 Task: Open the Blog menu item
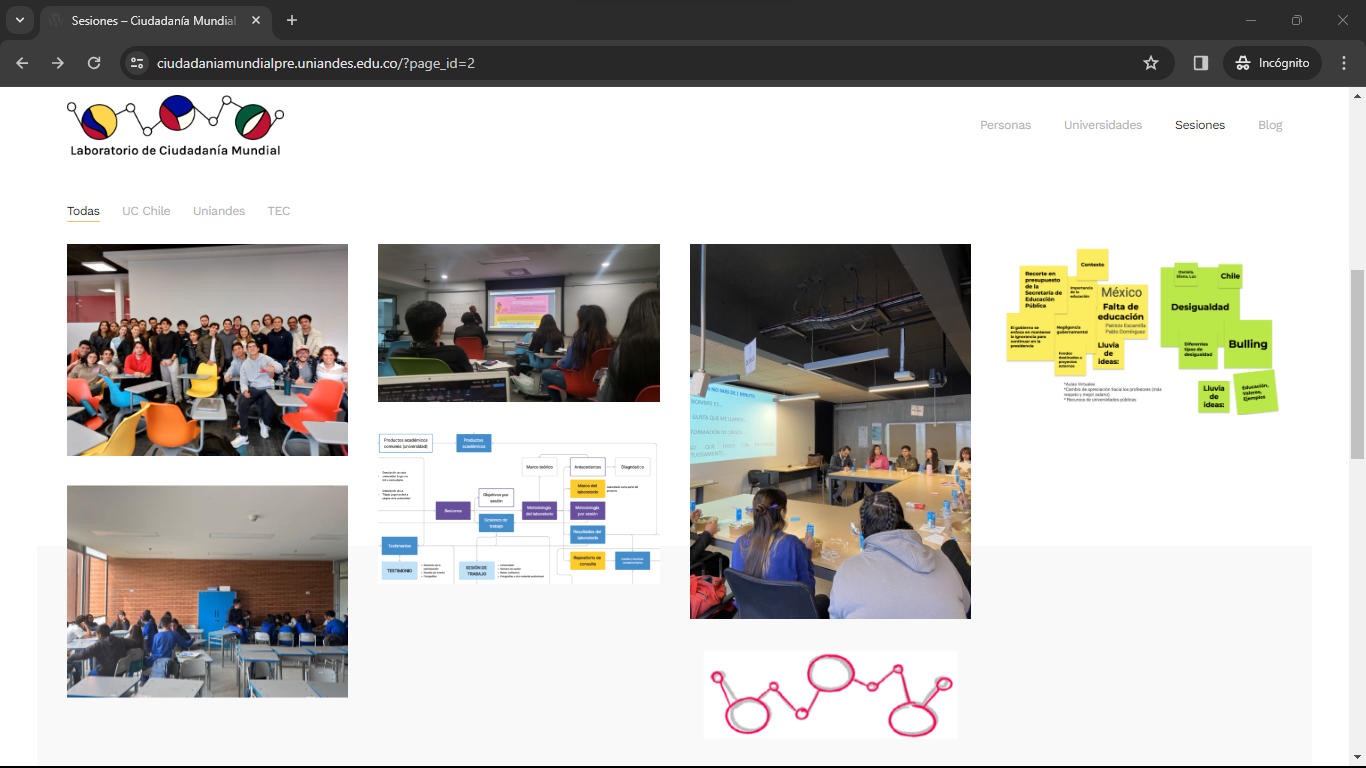click(x=1270, y=125)
